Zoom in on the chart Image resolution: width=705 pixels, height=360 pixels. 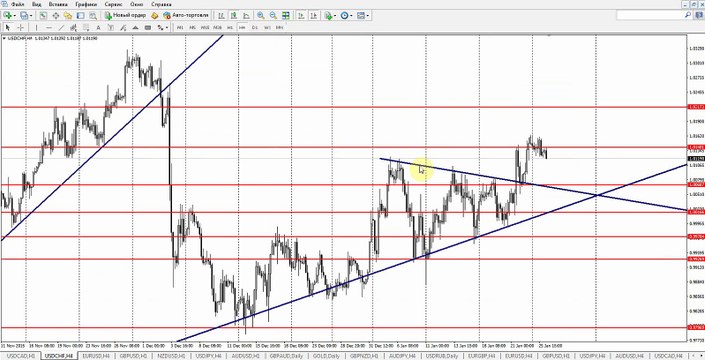(260, 16)
